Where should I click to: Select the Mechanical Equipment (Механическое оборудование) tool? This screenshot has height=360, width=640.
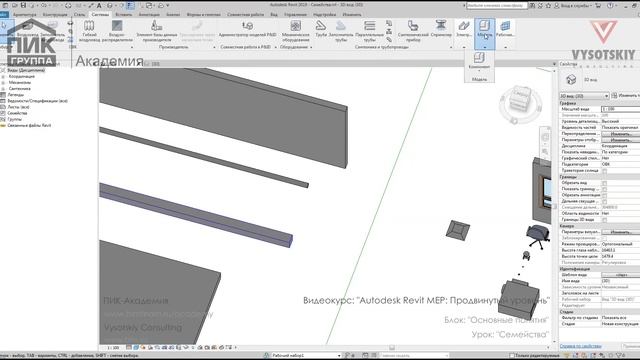[x=296, y=31]
